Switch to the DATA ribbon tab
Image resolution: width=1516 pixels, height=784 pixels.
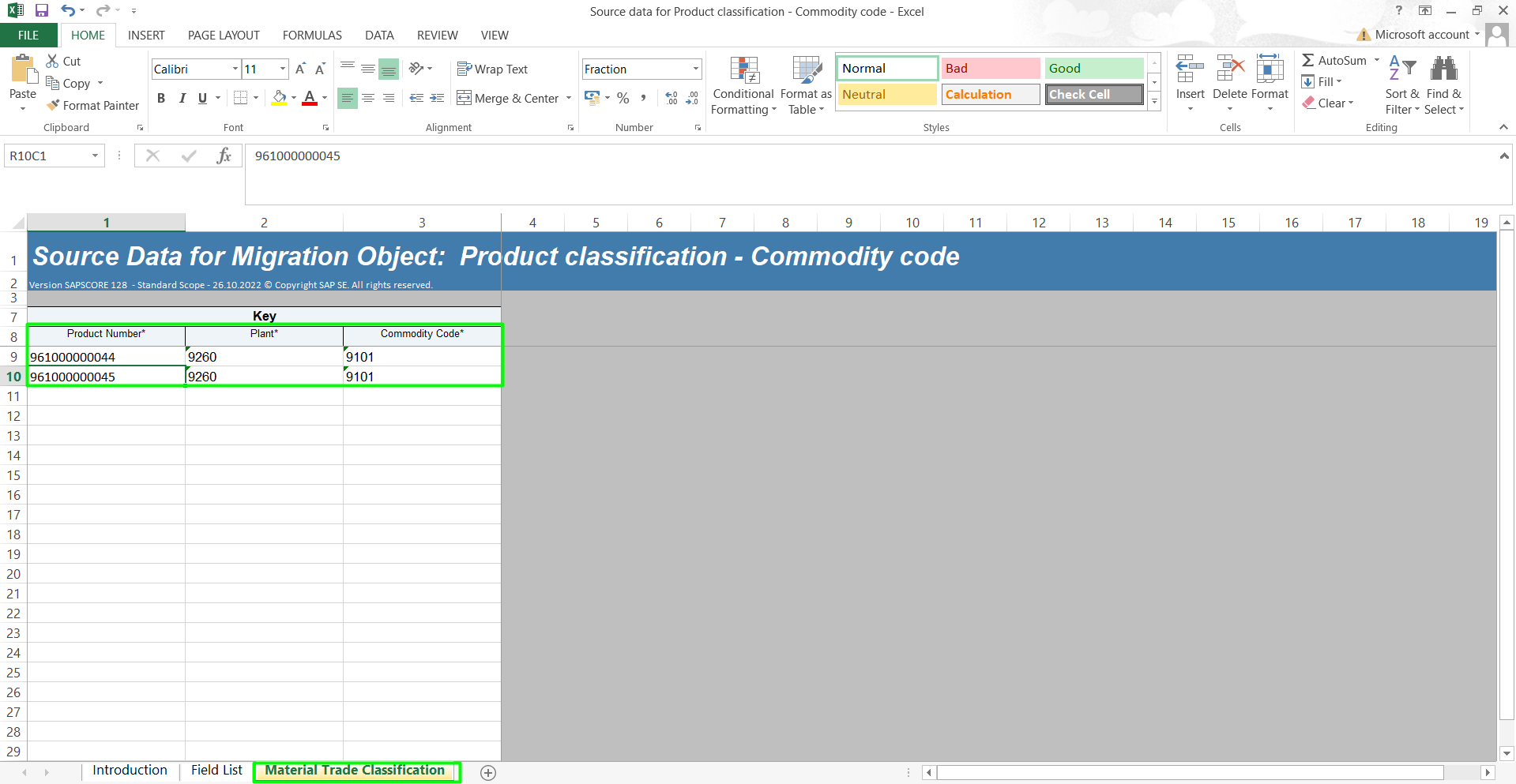click(379, 36)
